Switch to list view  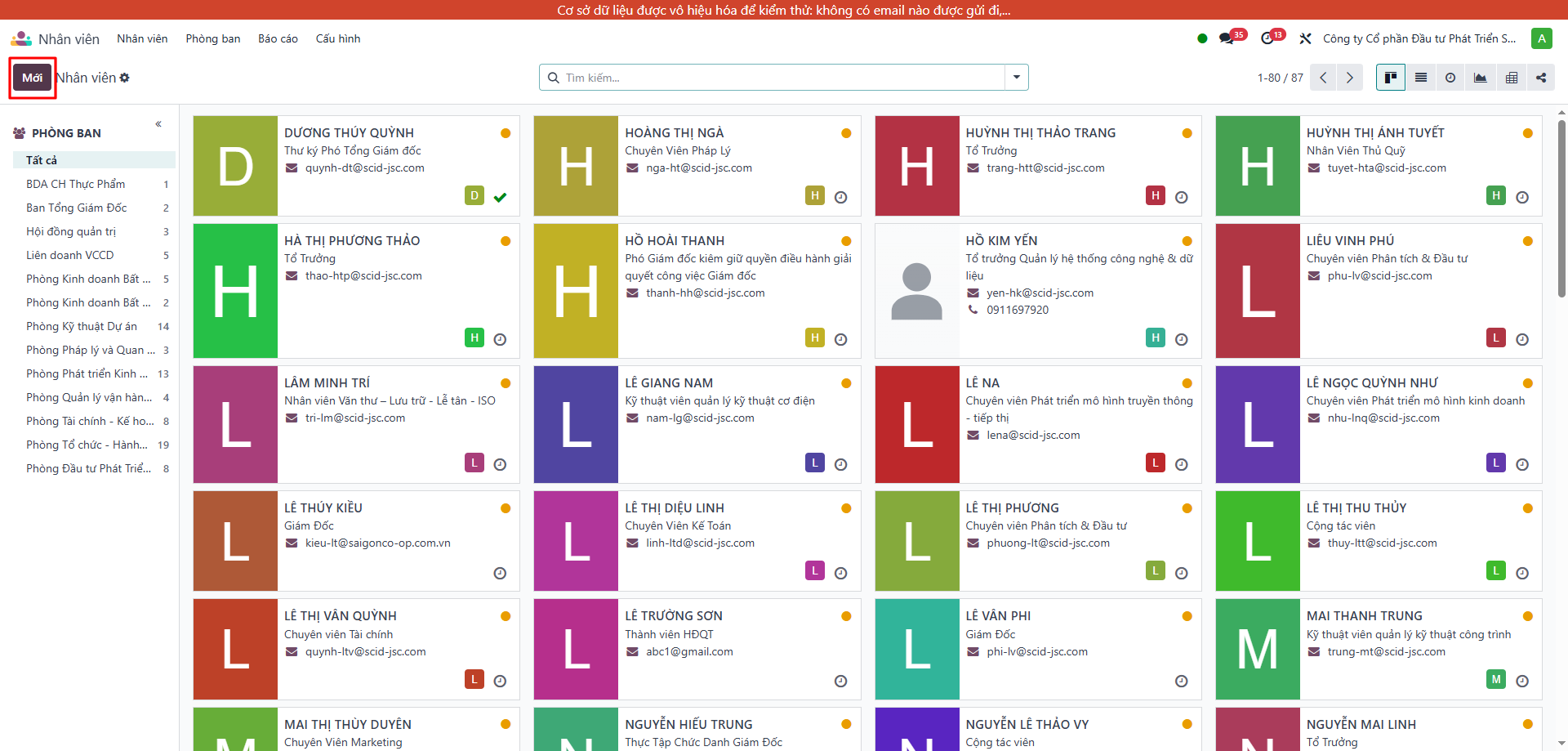(x=1421, y=78)
